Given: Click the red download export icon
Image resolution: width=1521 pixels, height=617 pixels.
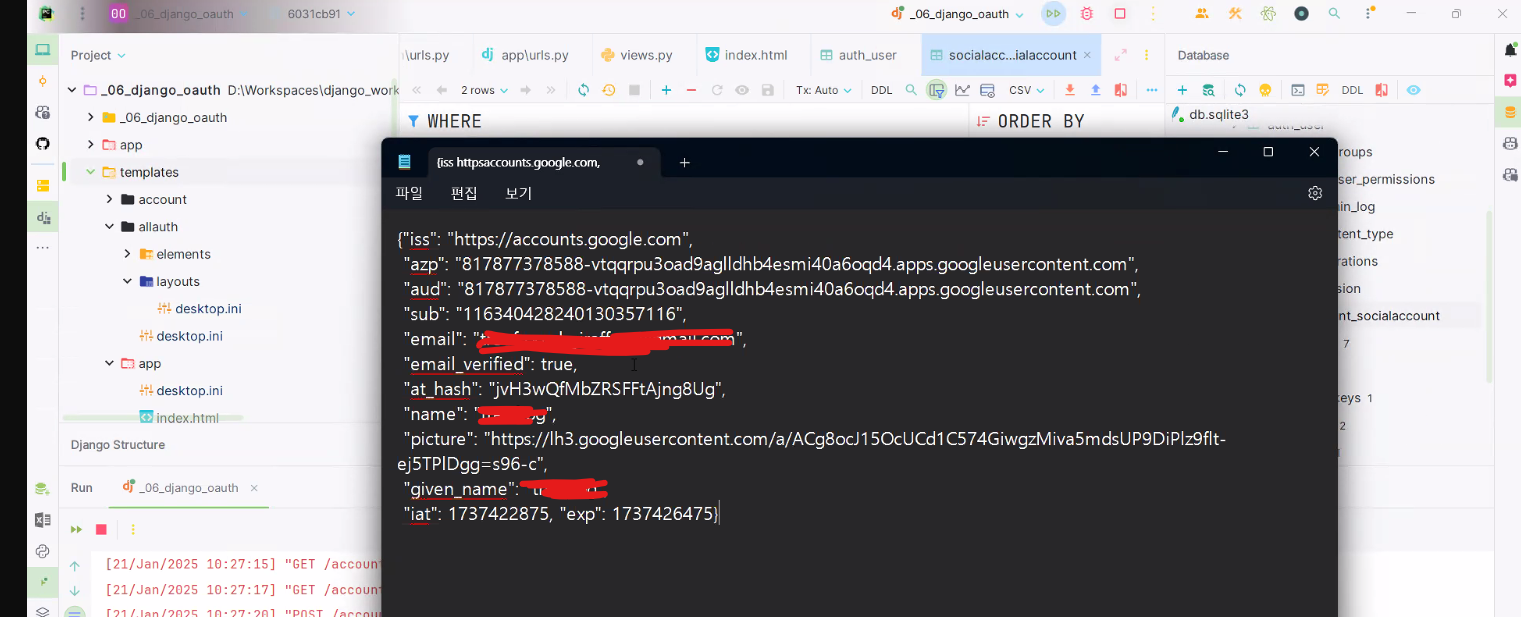Looking at the screenshot, I should tap(1070, 90).
